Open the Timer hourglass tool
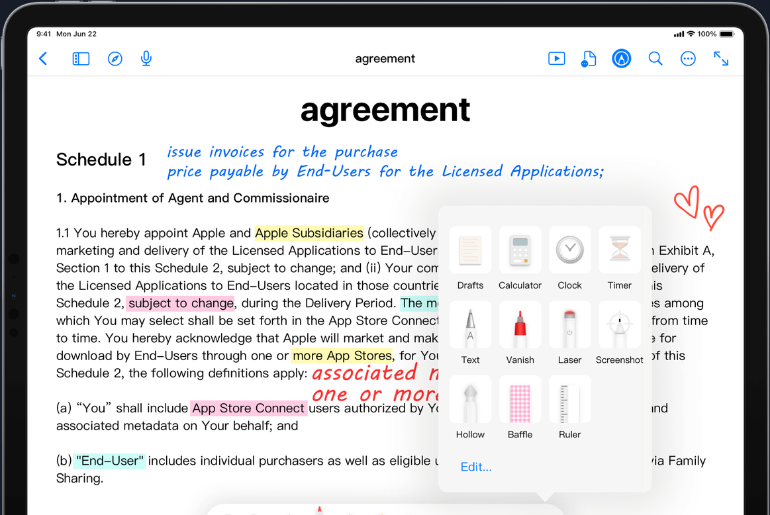Image resolution: width=770 pixels, height=515 pixels. click(619, 258)
